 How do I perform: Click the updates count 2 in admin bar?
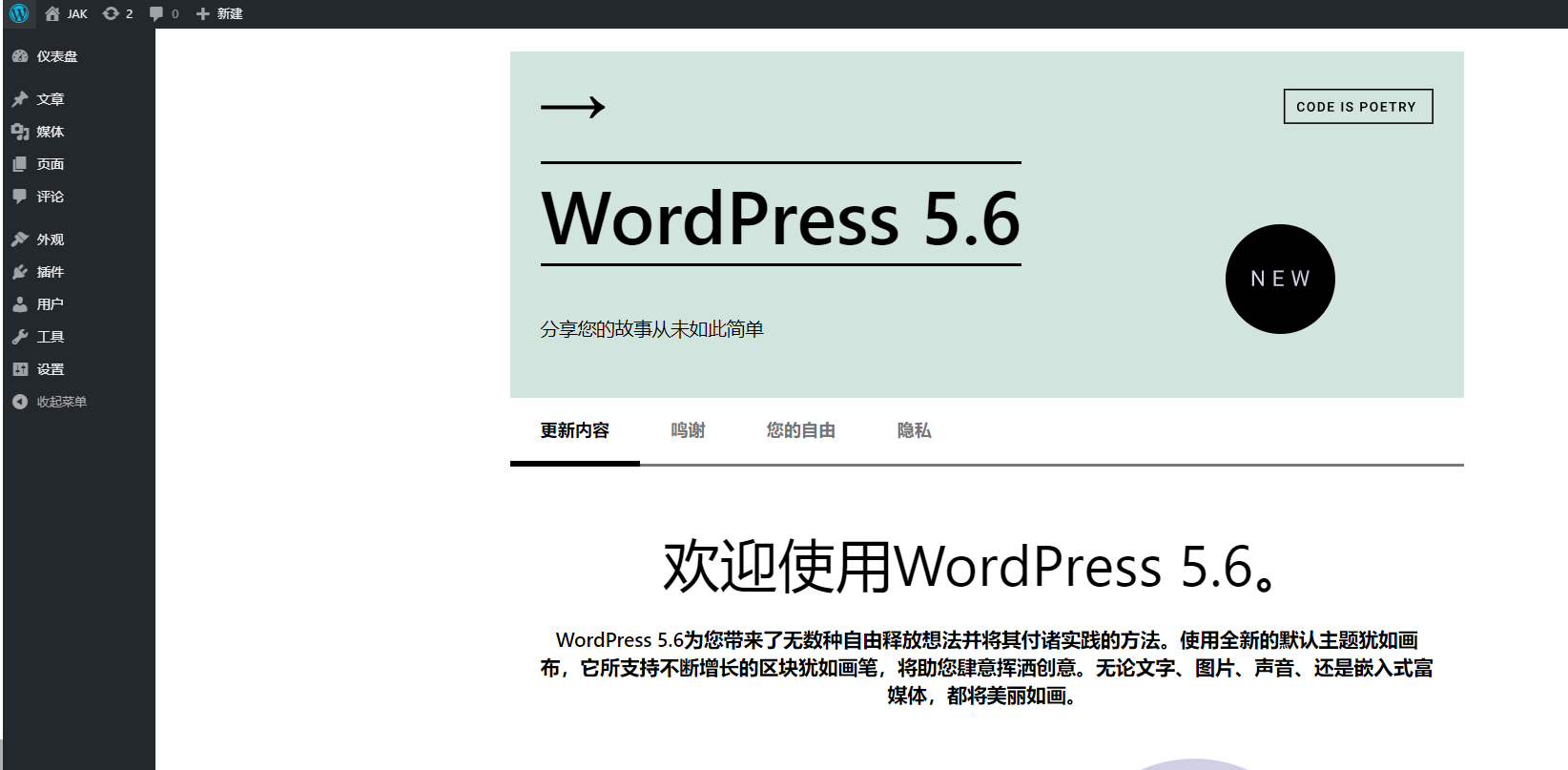(x=130, y=13)
